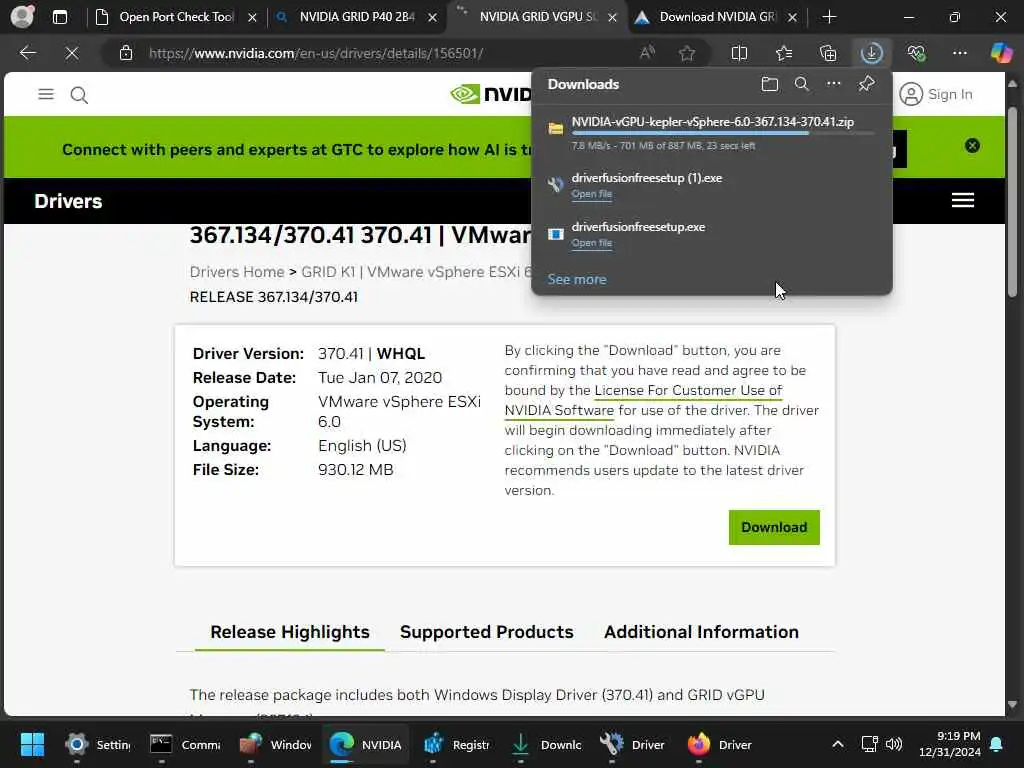Click the zip download progress bar
Viewport: 1024px width, 768px height.
click(x=722, y=133)
